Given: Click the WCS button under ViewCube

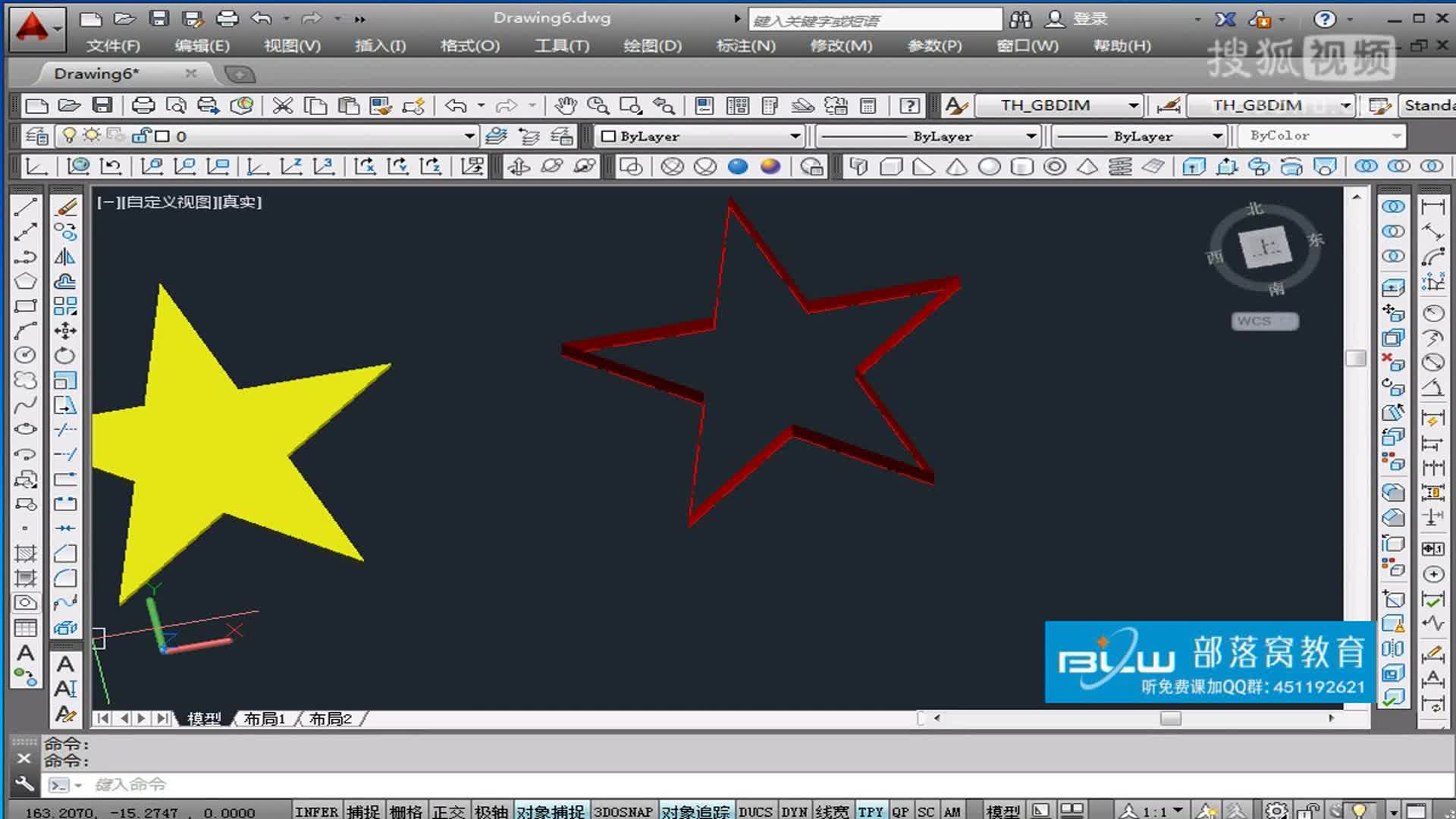Looking at the screenshot, I should 1264,322.
